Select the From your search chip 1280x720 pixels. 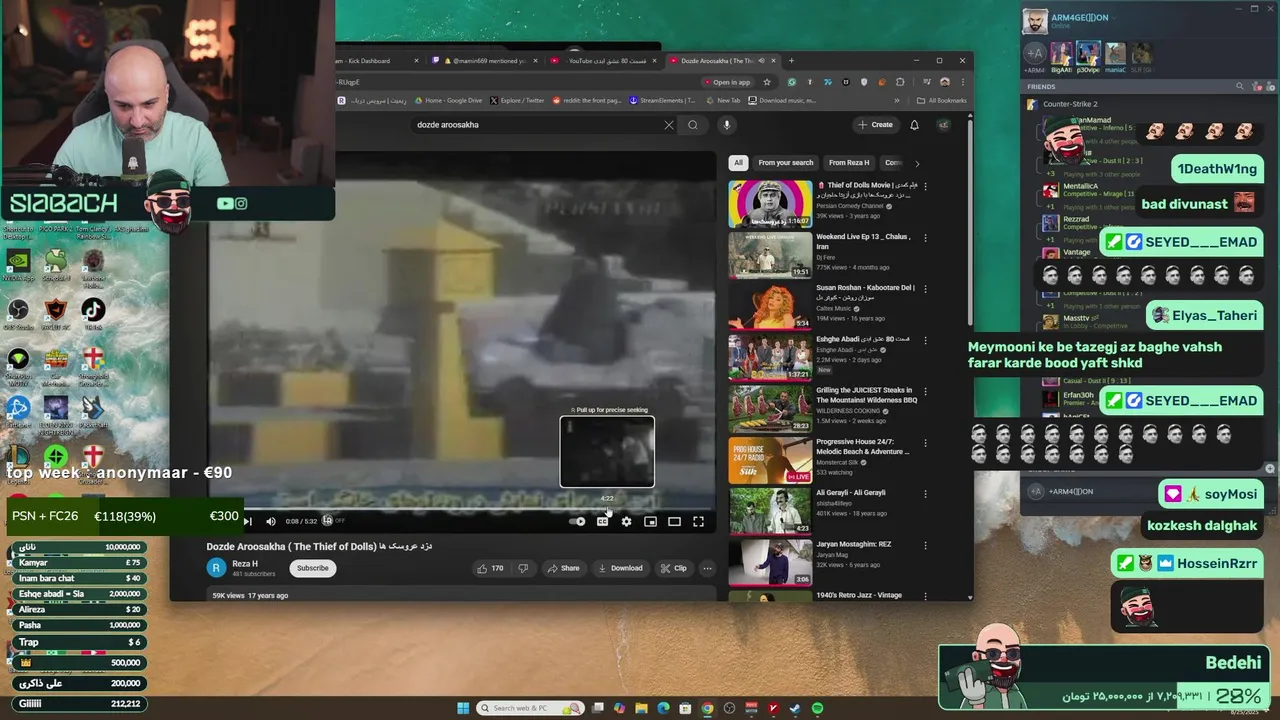786,163
